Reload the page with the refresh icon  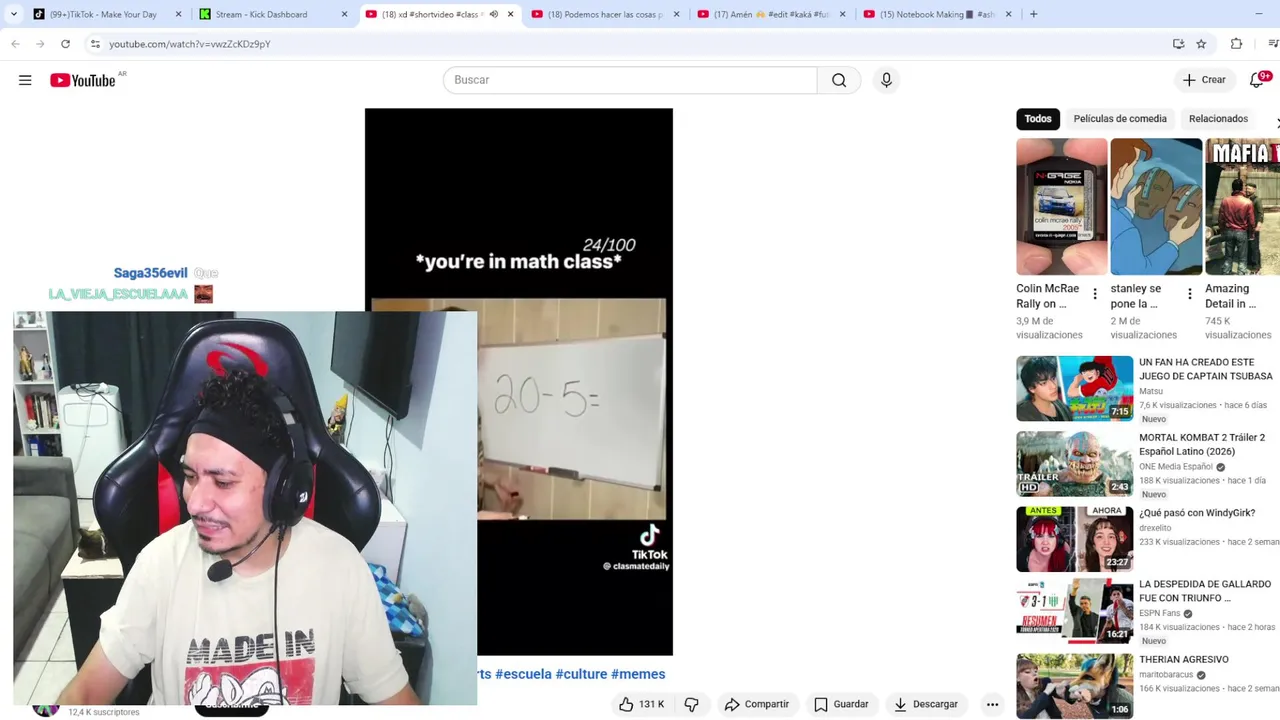coord(65,44)
